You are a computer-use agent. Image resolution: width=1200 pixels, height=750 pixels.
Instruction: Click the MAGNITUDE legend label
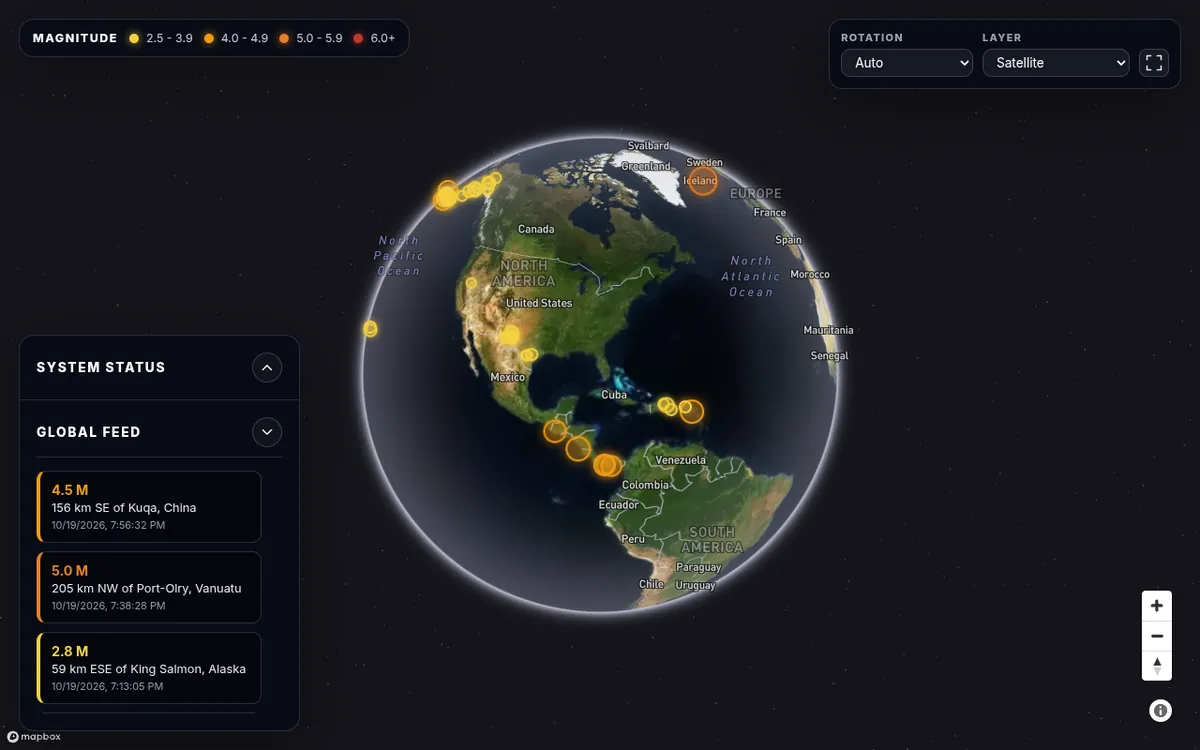coord(75,38)
